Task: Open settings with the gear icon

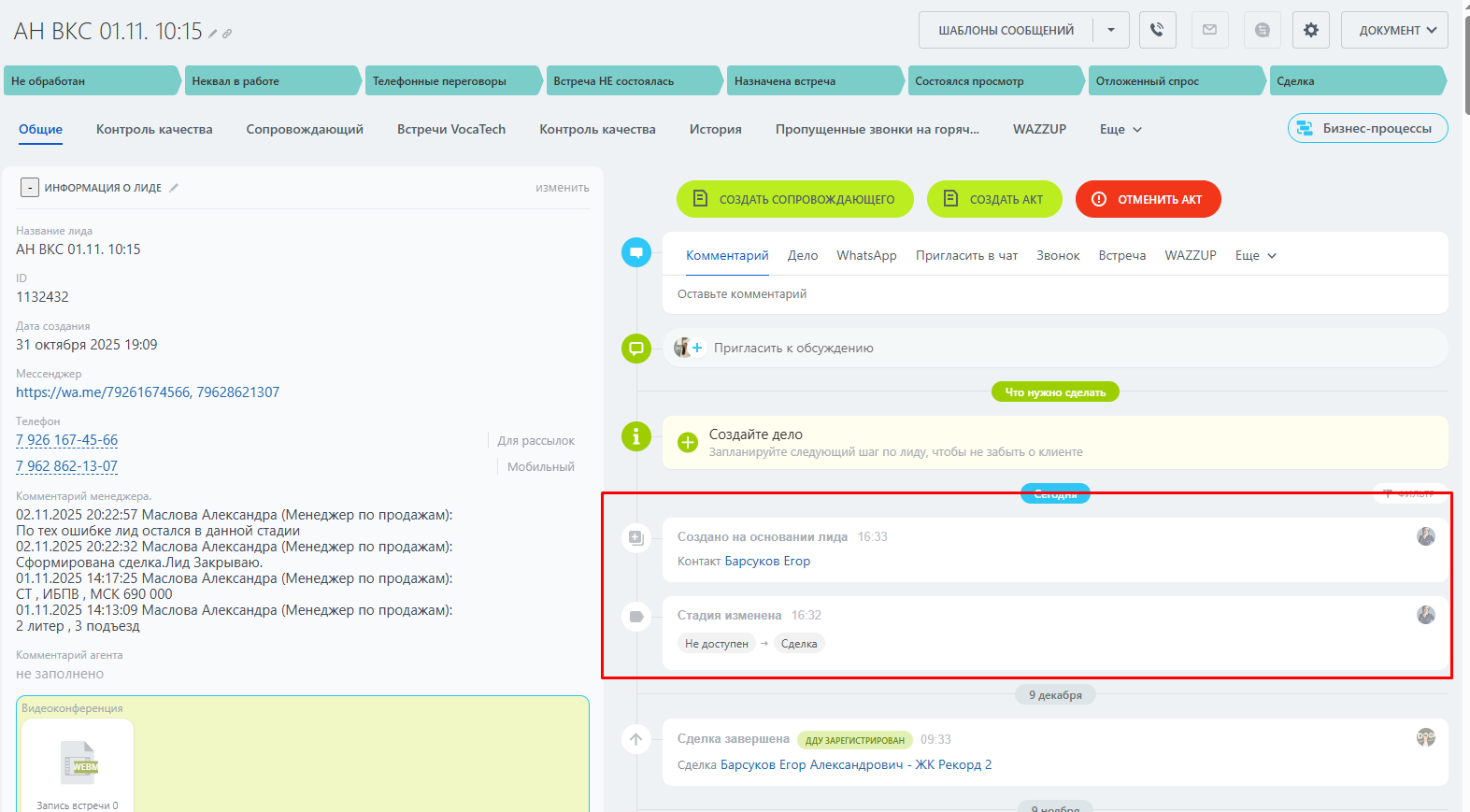Action: (1310, 30)
